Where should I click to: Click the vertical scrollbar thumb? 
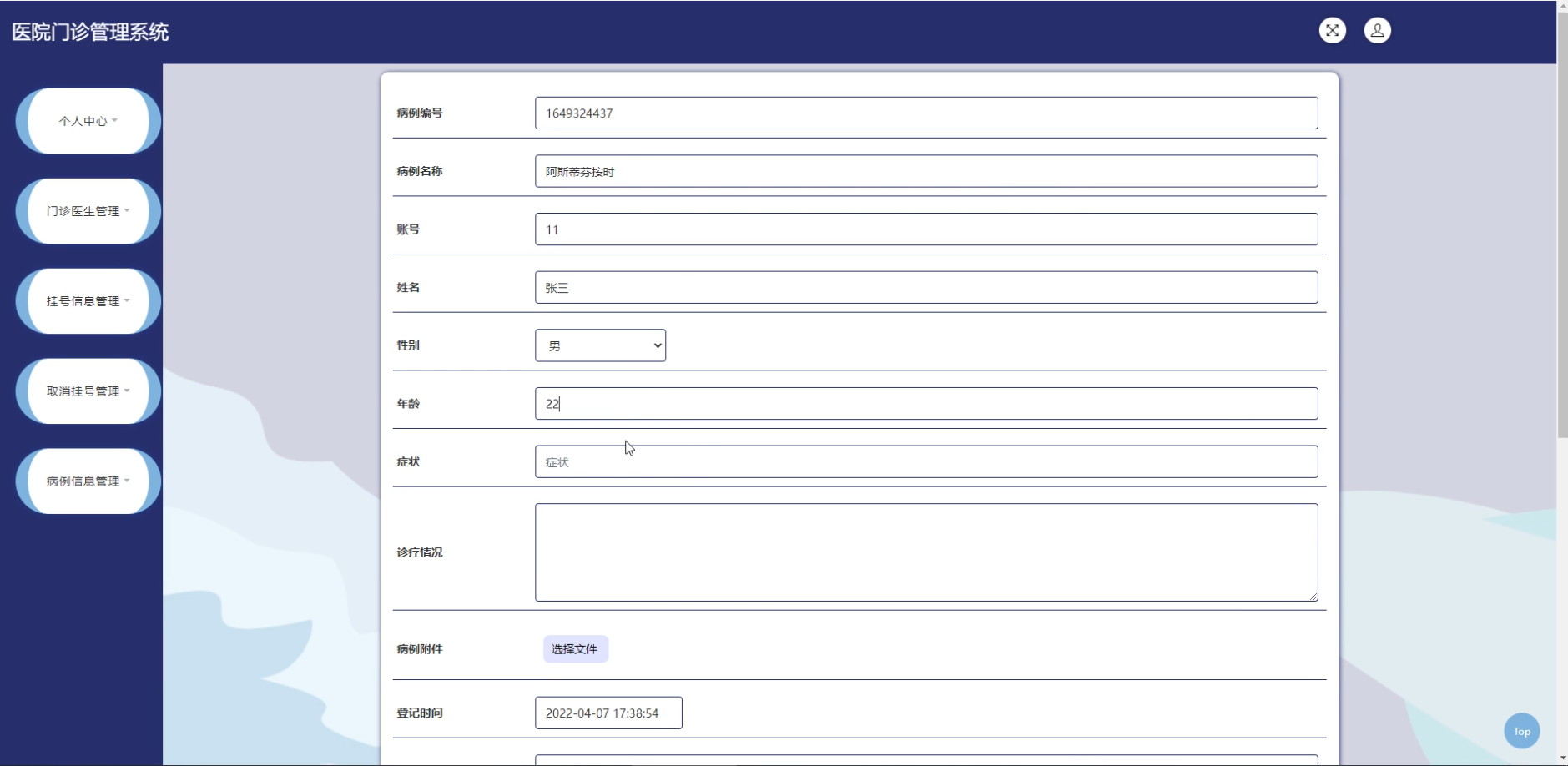(1562, 225)
